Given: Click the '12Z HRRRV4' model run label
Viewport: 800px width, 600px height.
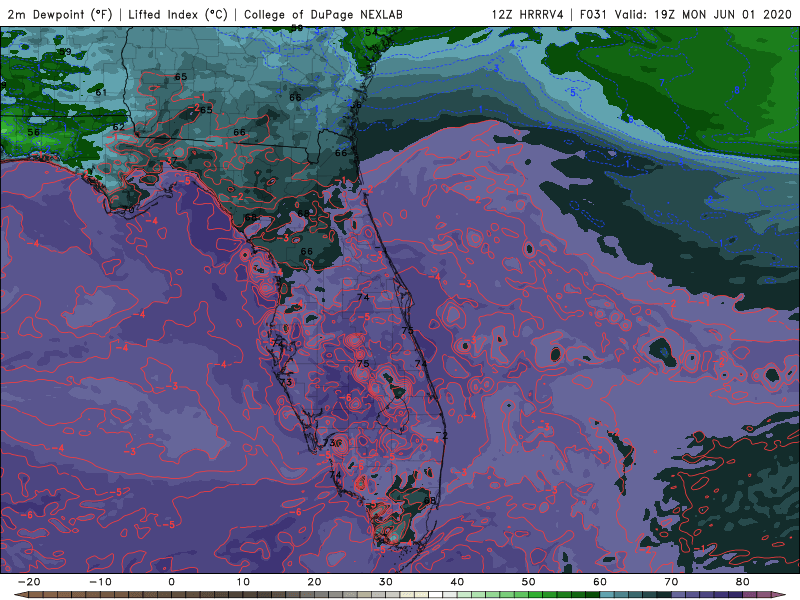Looking at the screenshot, I should coord(528,14).
